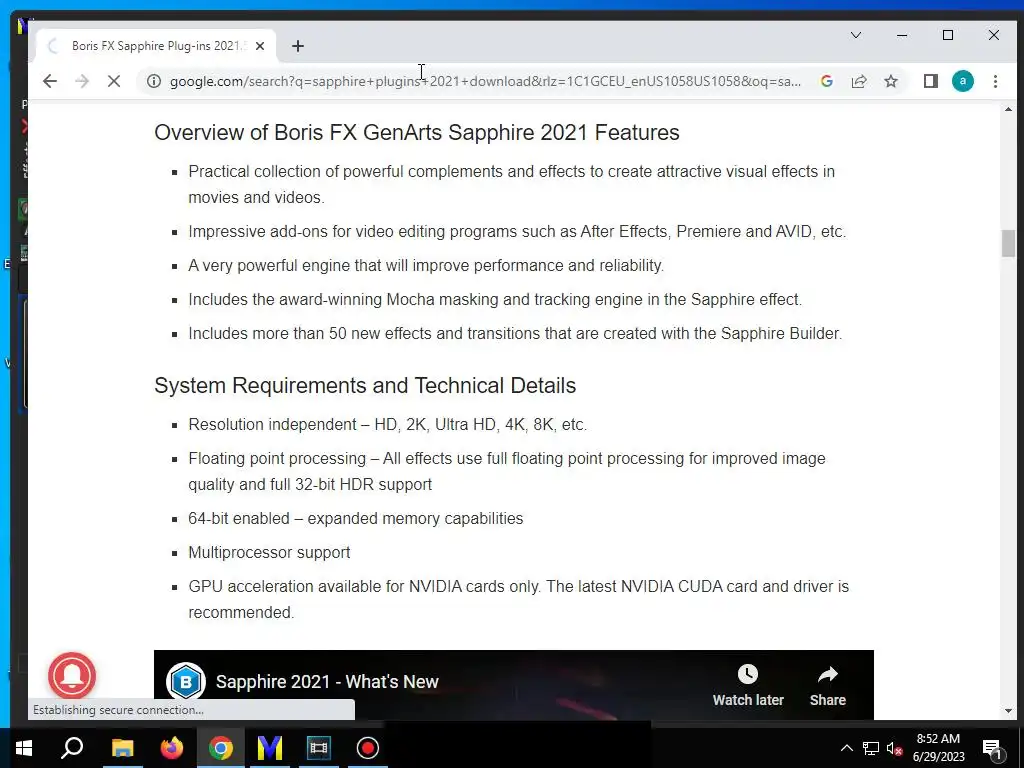Image resolution: width=1024 pixels, height=768 pixels.
Task: Click the Google icon in address bar
Action: 827,81
